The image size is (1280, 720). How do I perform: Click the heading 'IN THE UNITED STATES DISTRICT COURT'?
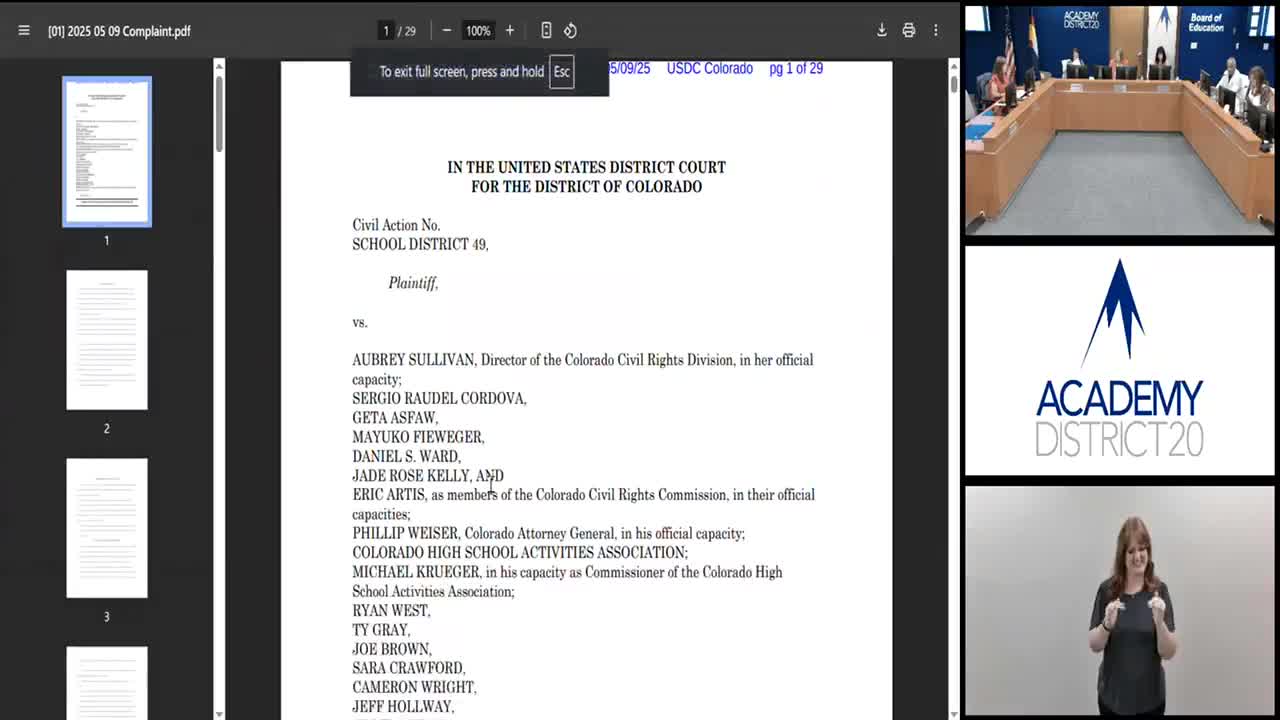(x=586, y=167)
